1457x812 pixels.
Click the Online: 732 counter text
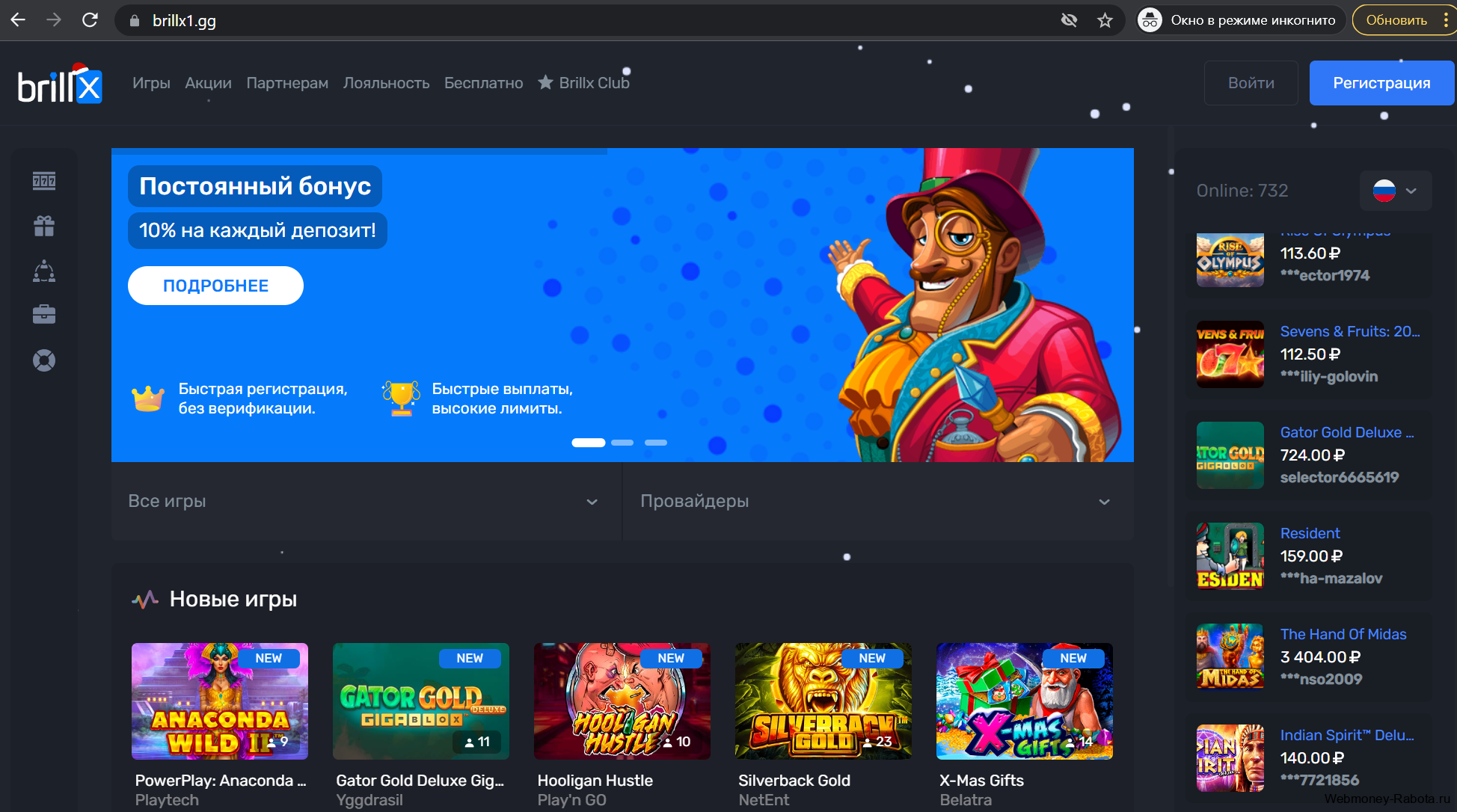click(1242, 191)
